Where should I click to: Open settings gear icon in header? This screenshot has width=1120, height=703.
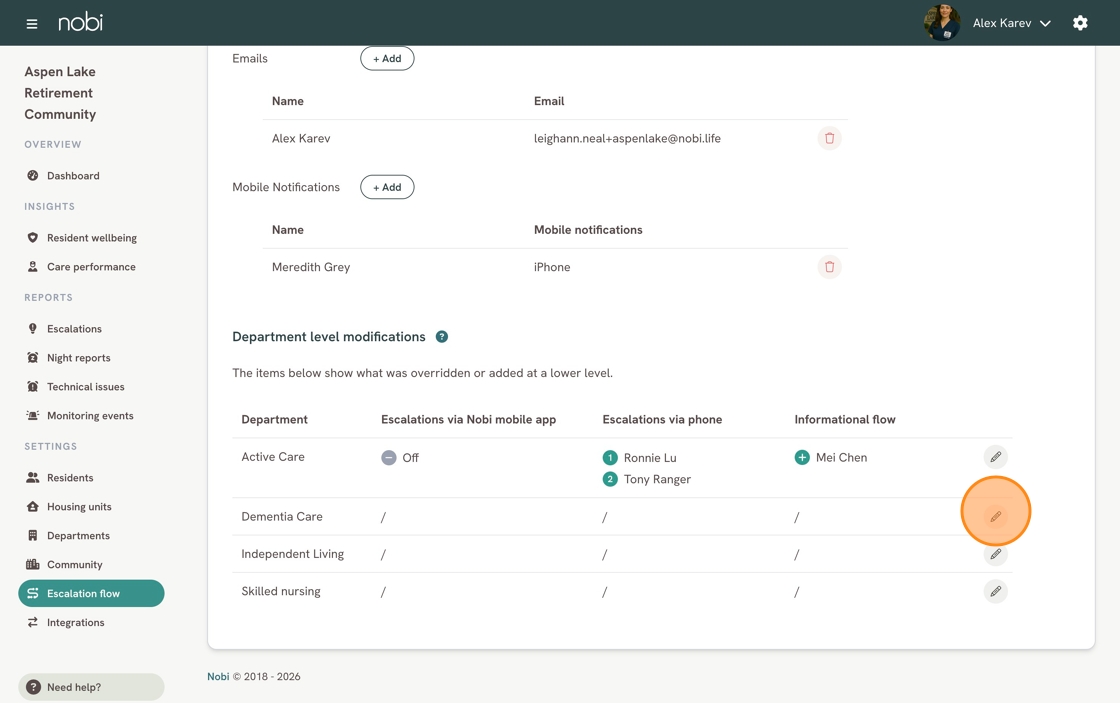click(1080, 23)
